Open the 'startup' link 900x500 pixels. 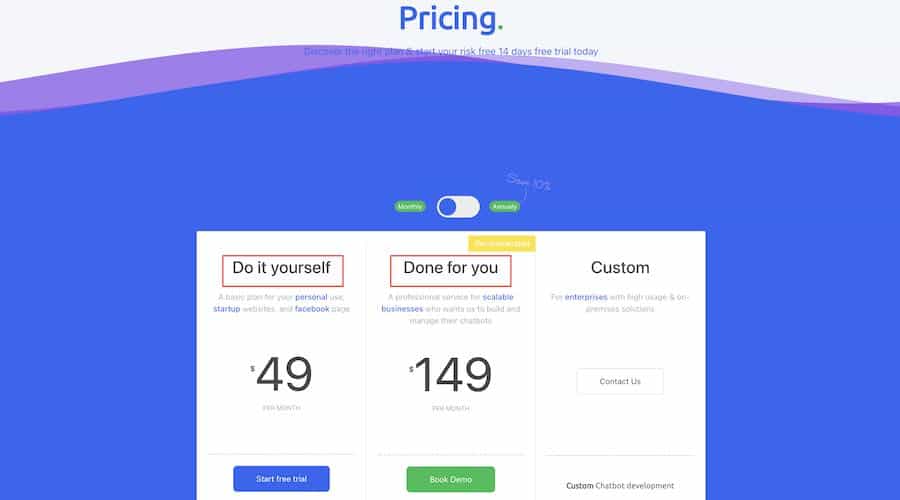coord(227,309)
